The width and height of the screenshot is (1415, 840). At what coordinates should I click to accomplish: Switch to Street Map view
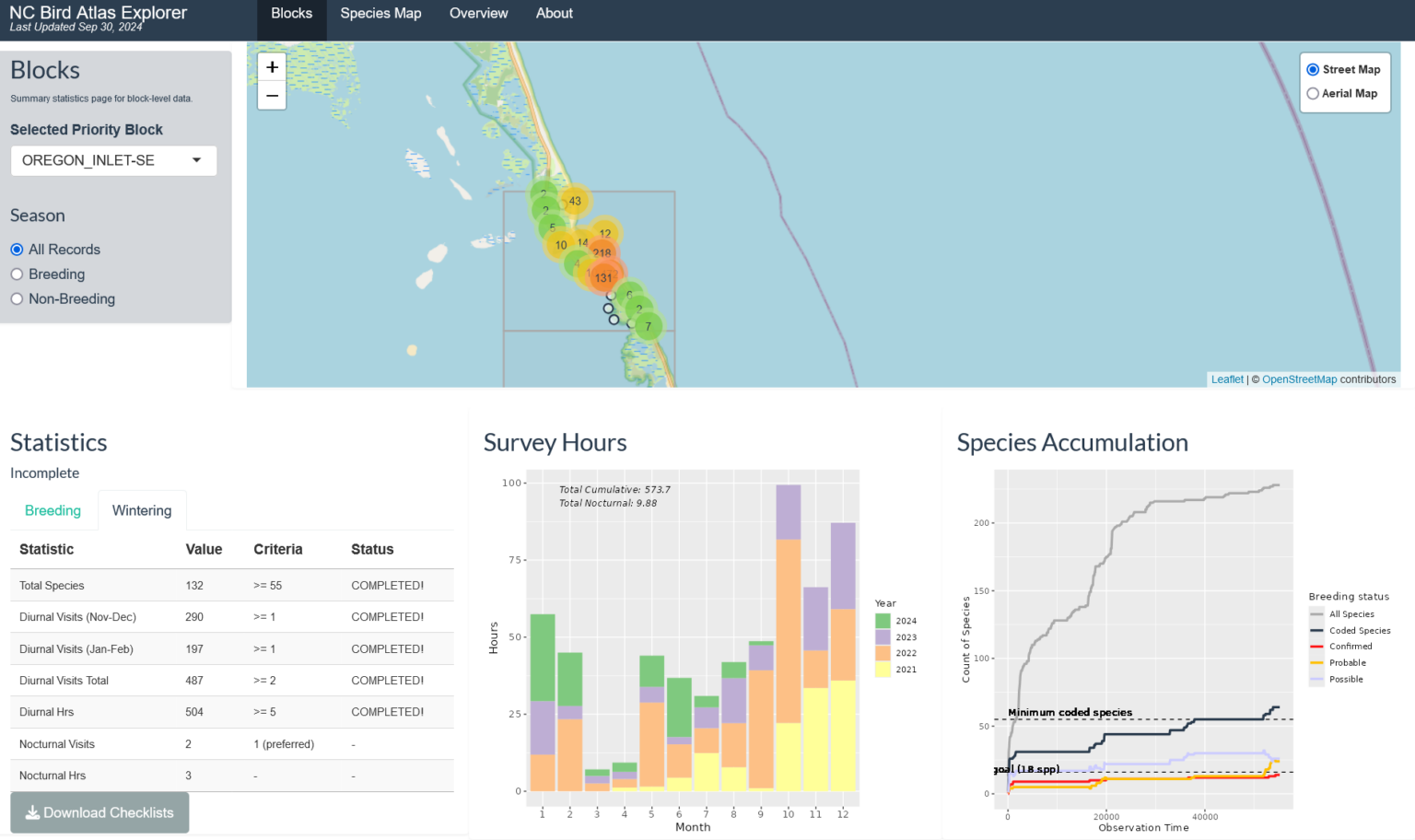[1313, 70]
